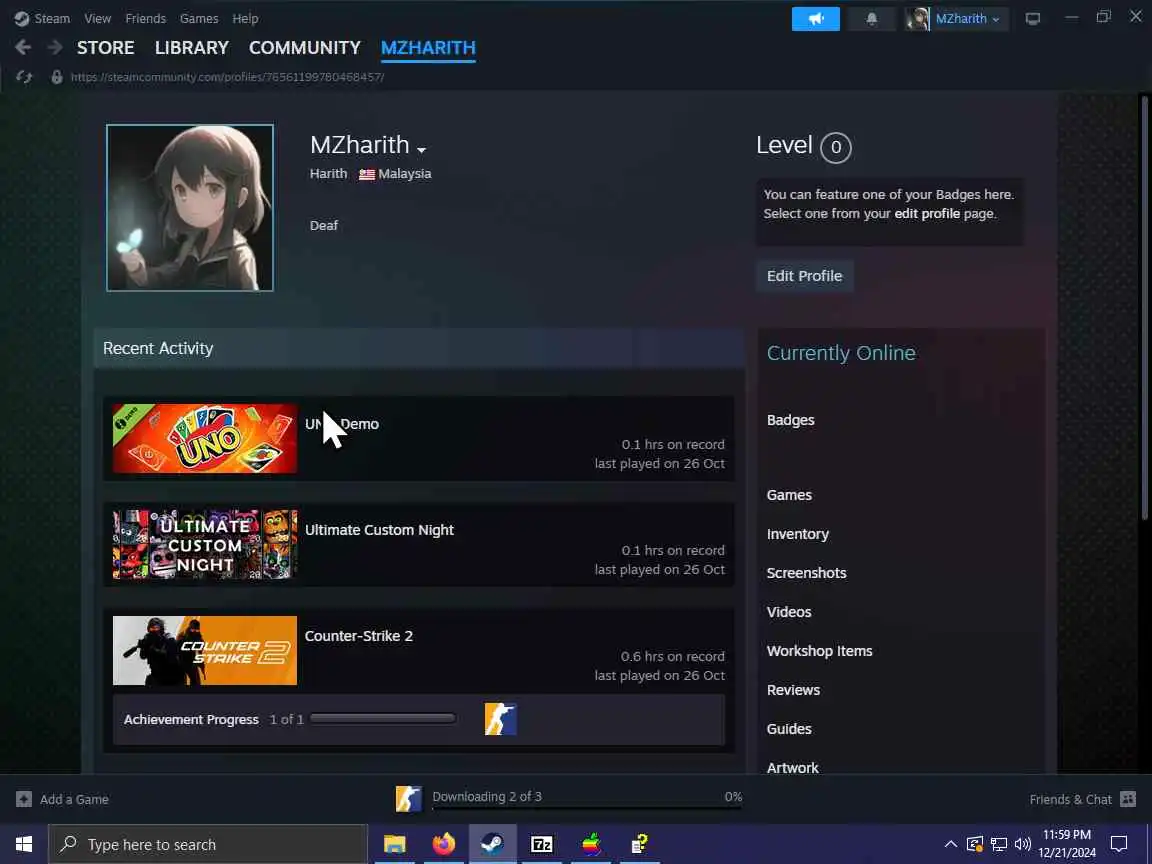This screenshot has height=864, width=1152.
Task: Open the Windows notification center
Action: 1119,844
